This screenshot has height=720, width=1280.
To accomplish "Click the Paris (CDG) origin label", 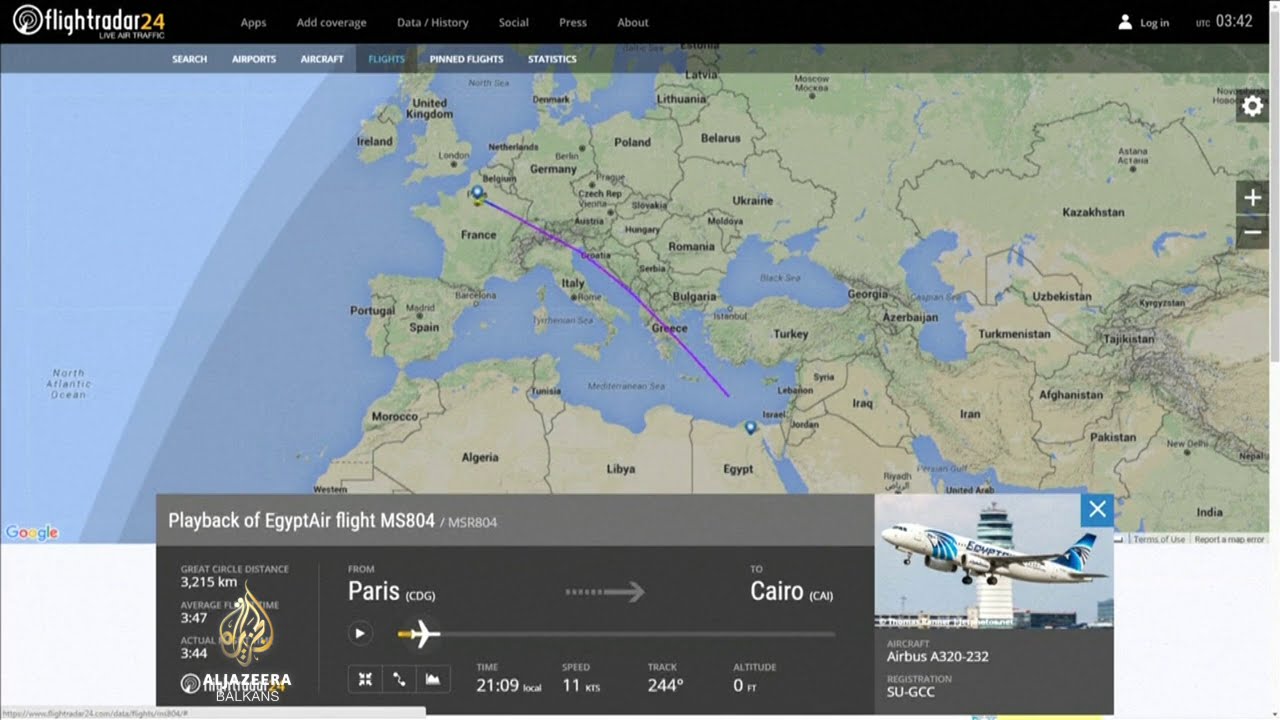I will pyautogui.click(x=391, y=591).
